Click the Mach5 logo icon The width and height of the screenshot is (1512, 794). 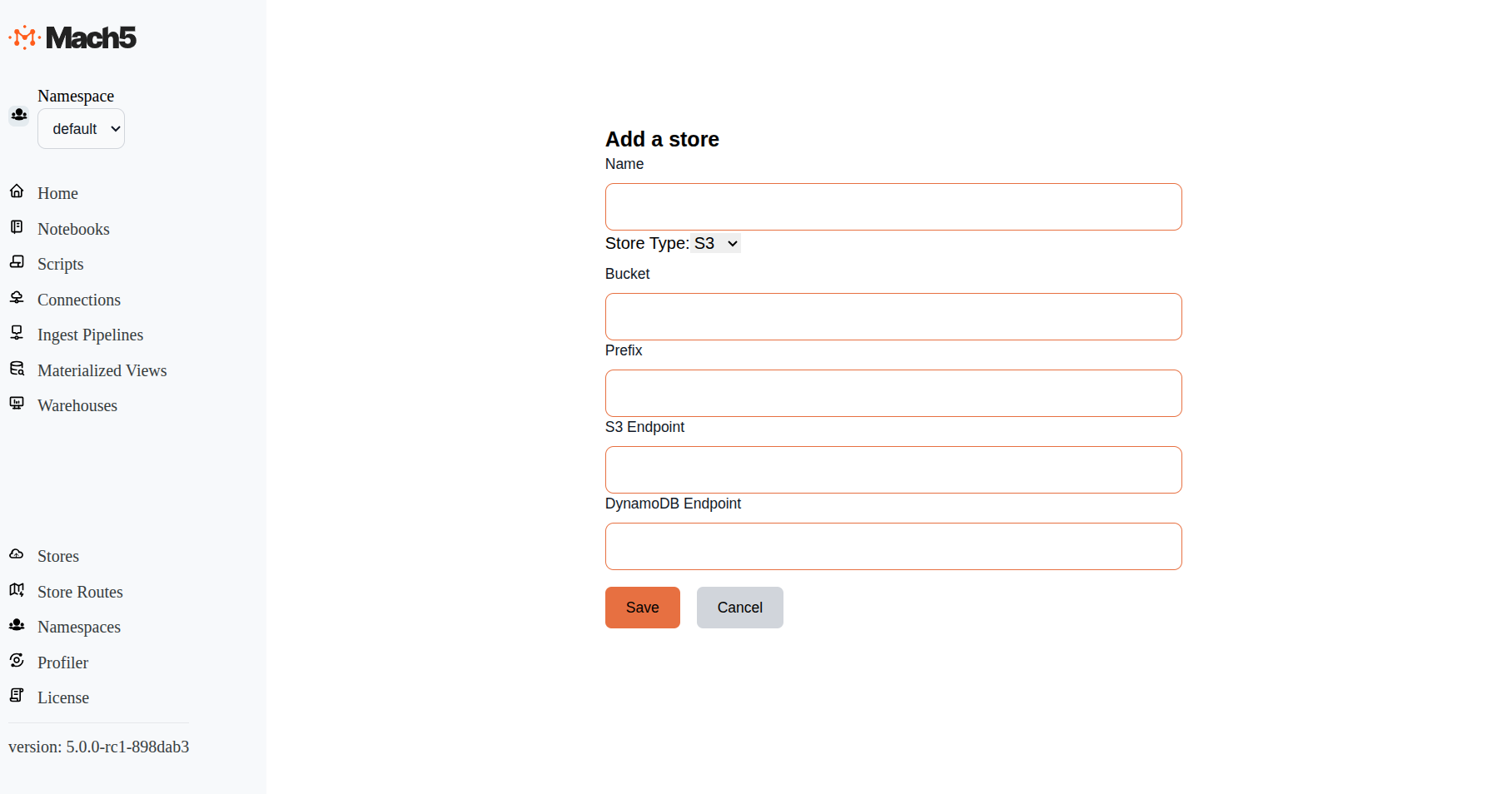tap(24, 37)
